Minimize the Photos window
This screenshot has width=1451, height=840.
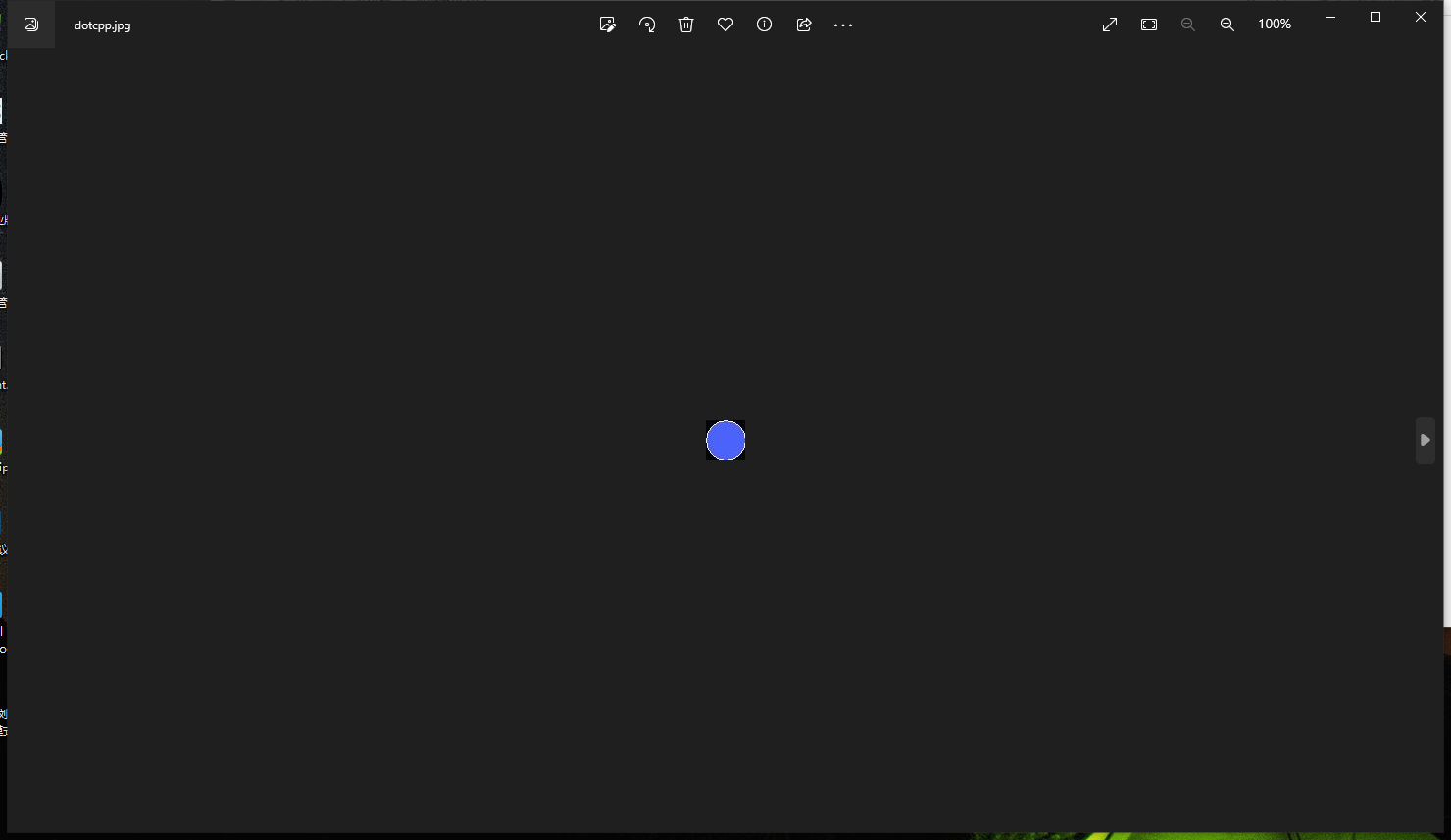pos(1330,17)
